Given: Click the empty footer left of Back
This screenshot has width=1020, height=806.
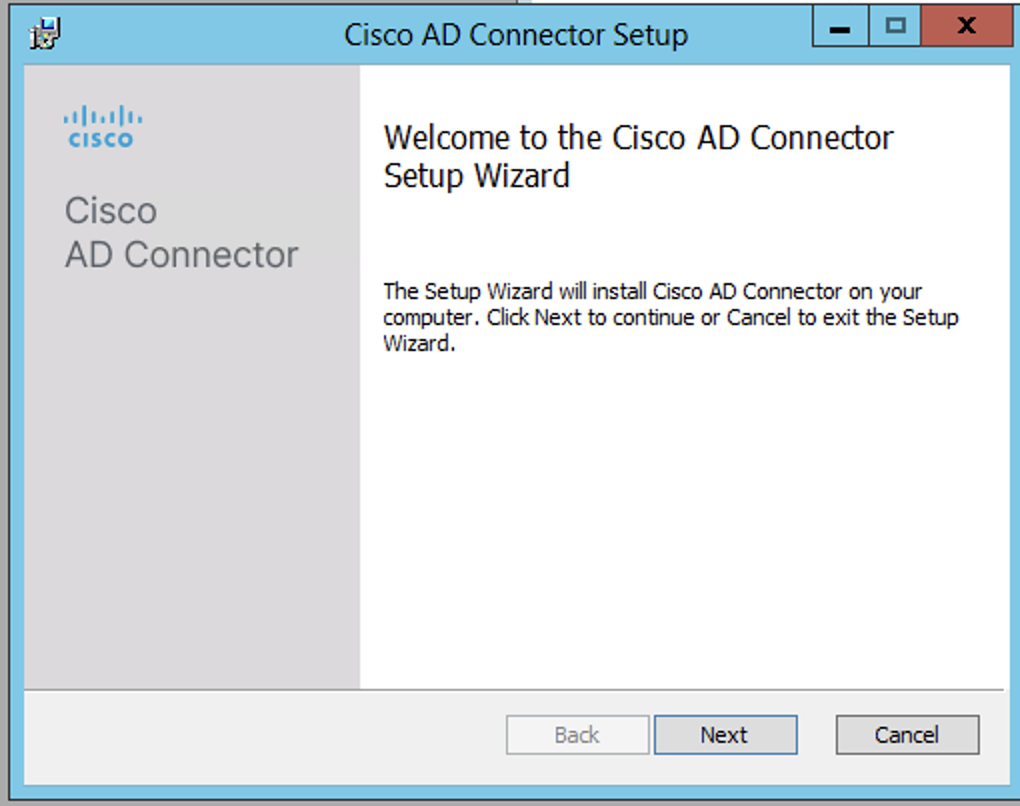Looking at the screenshot, I should click(x=263, y=736).
